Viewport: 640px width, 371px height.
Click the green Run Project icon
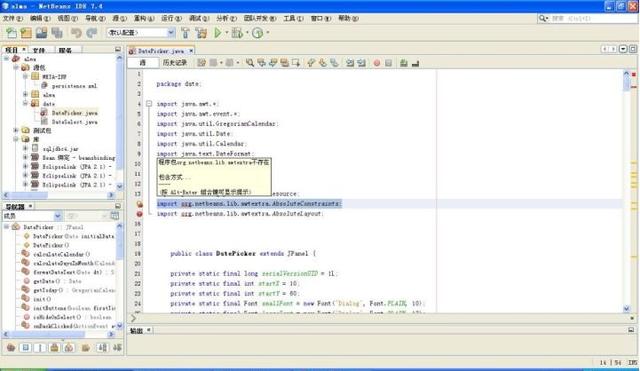point(218,33)
